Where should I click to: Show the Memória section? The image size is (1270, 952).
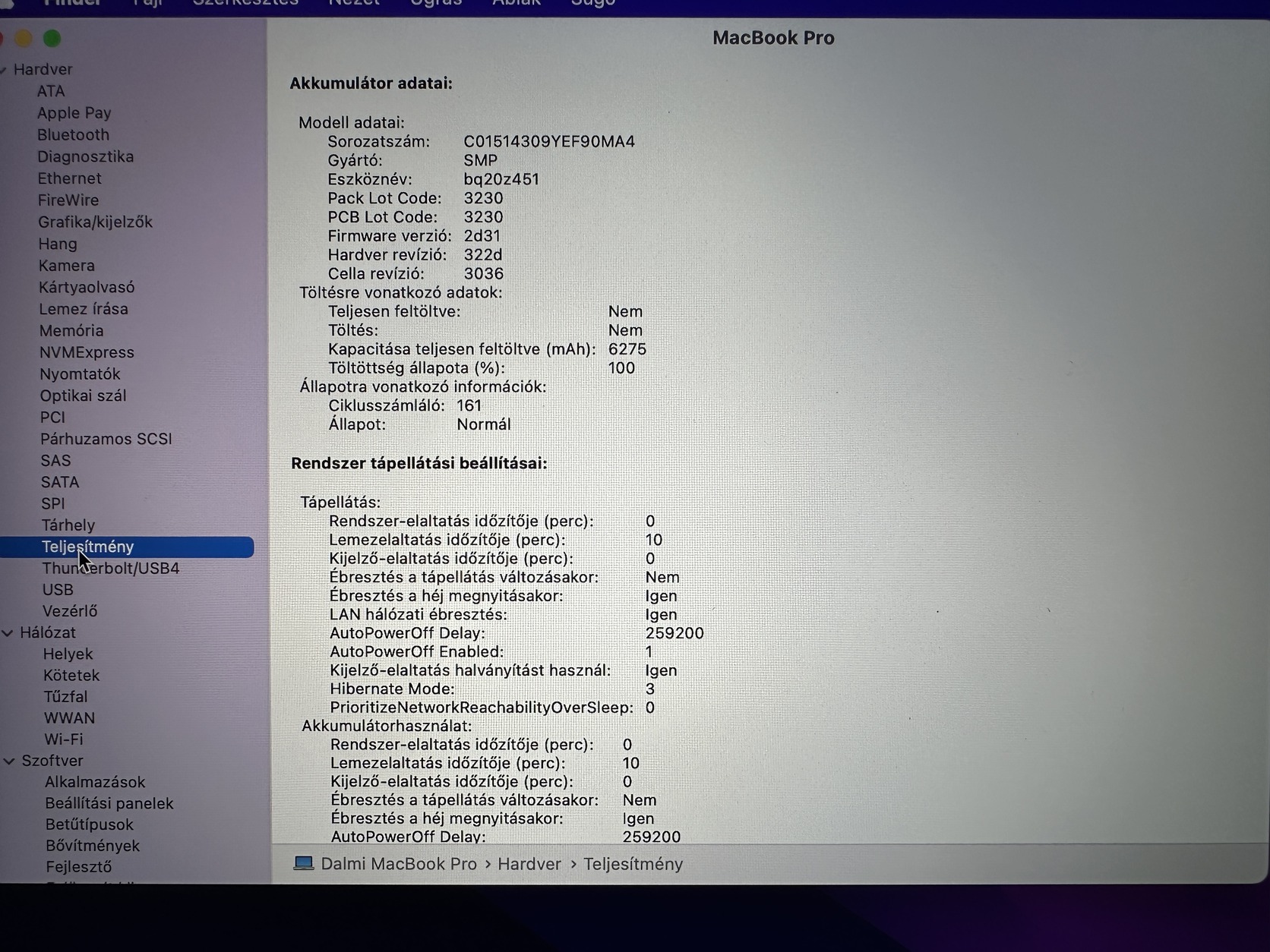71,330
